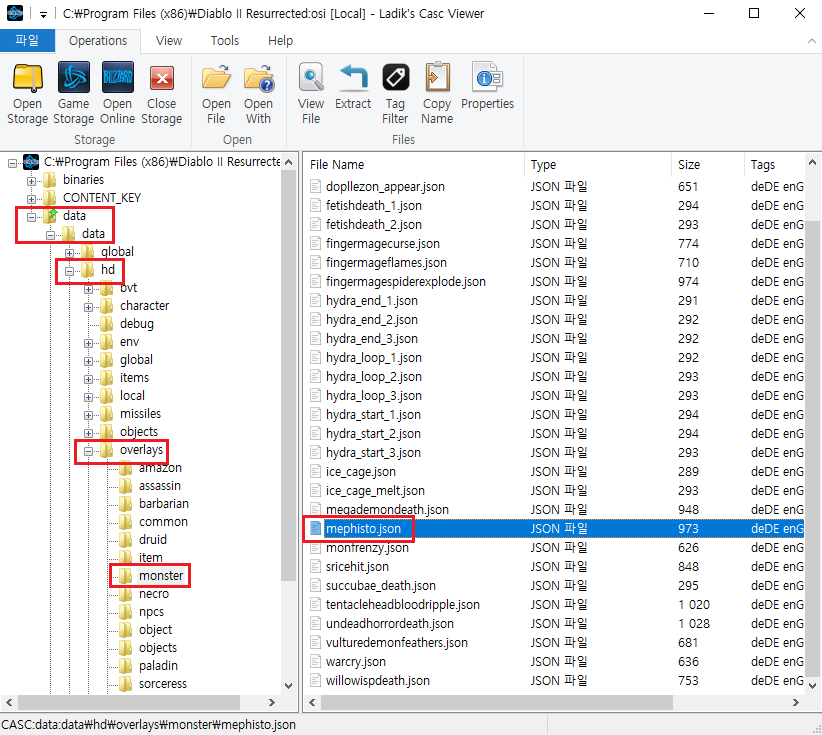Switch to the Operations ribbon tab
Viewport: 822px width, 735px height.
click(98, 41)
